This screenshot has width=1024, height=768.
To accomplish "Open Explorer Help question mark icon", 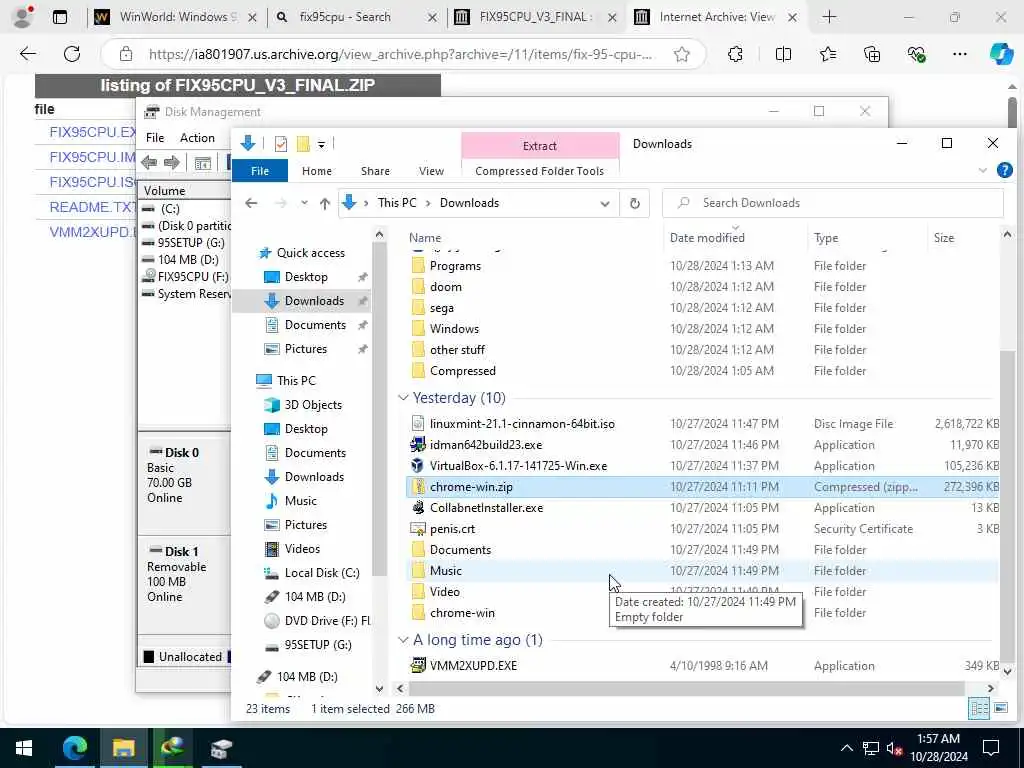I will pyautogui.click(x=1004, y=170).
